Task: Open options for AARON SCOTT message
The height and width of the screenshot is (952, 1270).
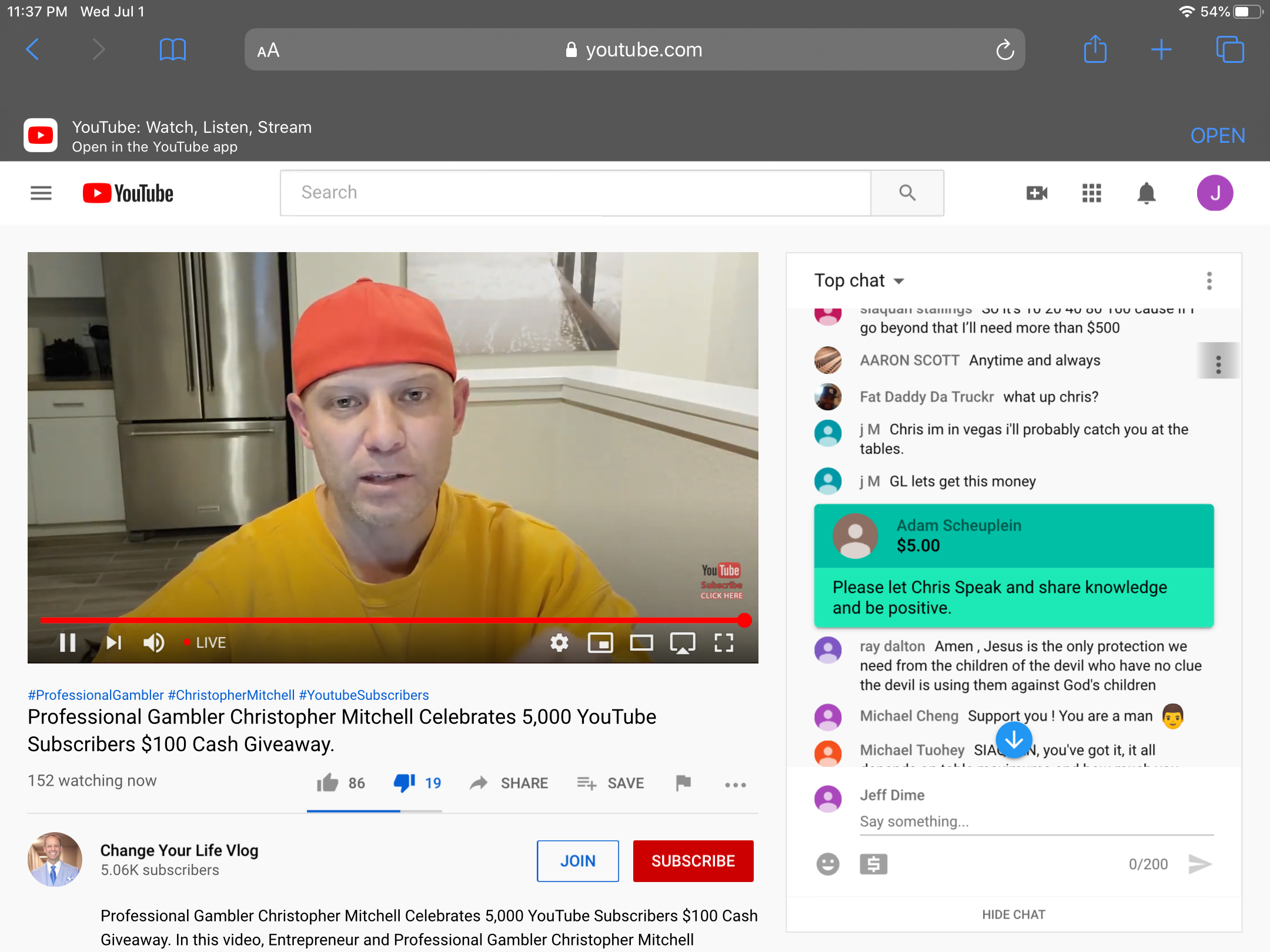Action: [x=1218, y=364]
